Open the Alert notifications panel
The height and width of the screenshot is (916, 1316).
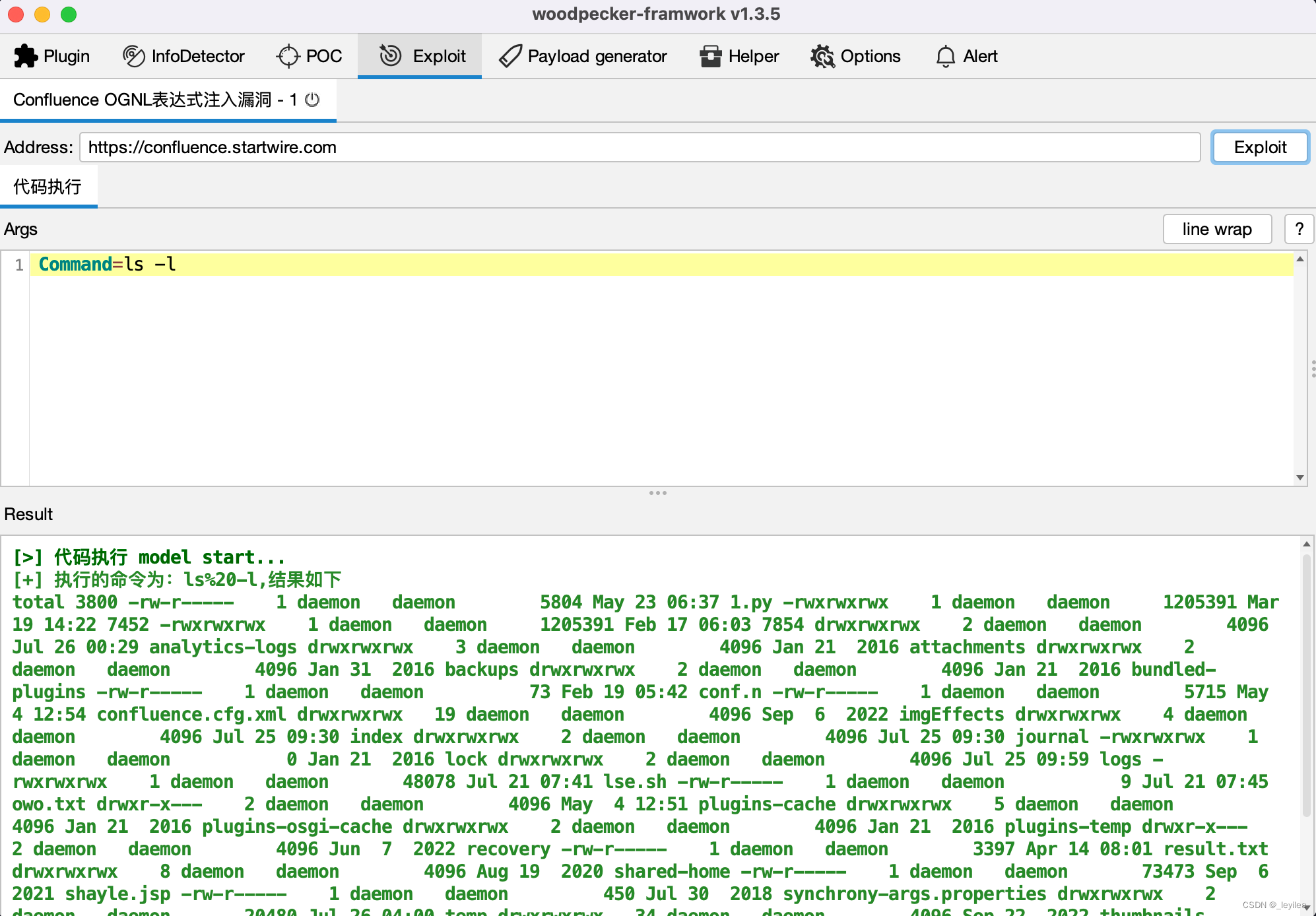coord(966,56)
